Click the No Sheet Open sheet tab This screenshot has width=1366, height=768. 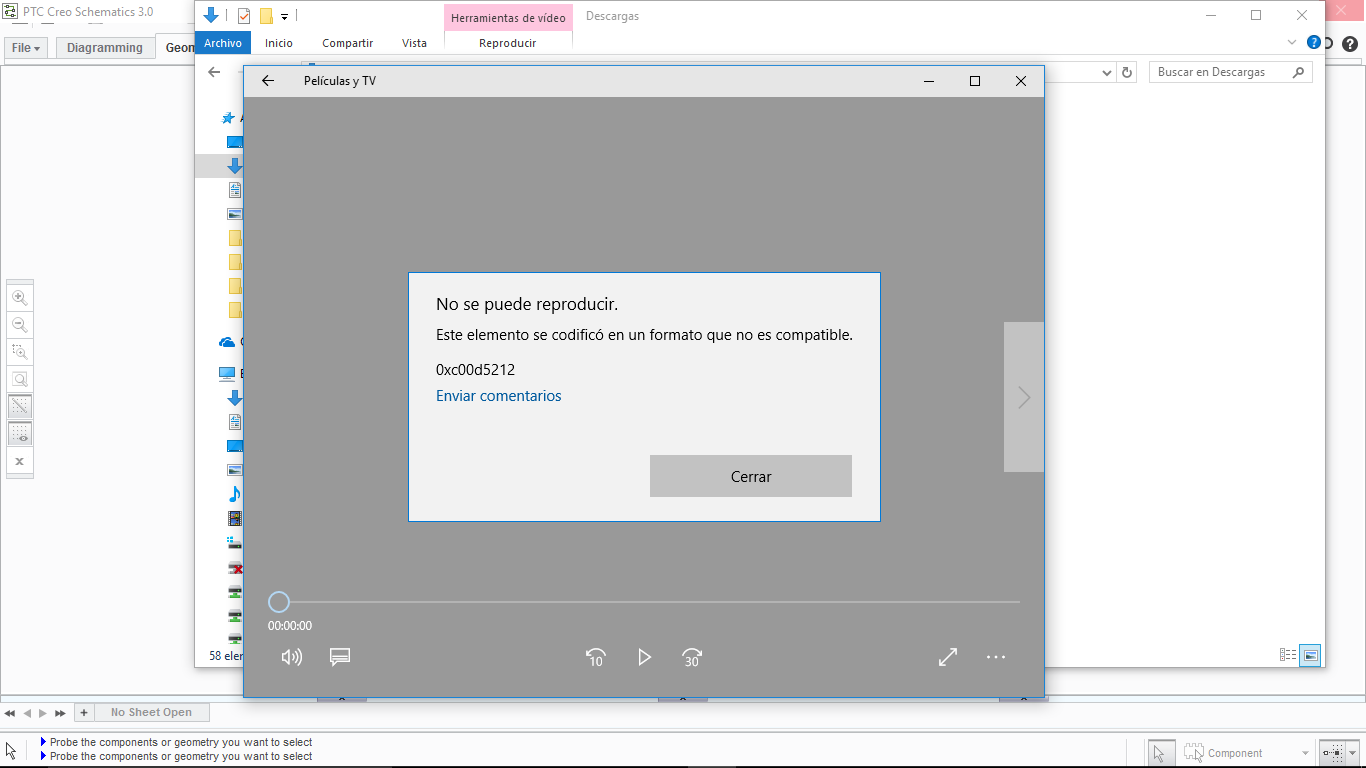[152, 713]
